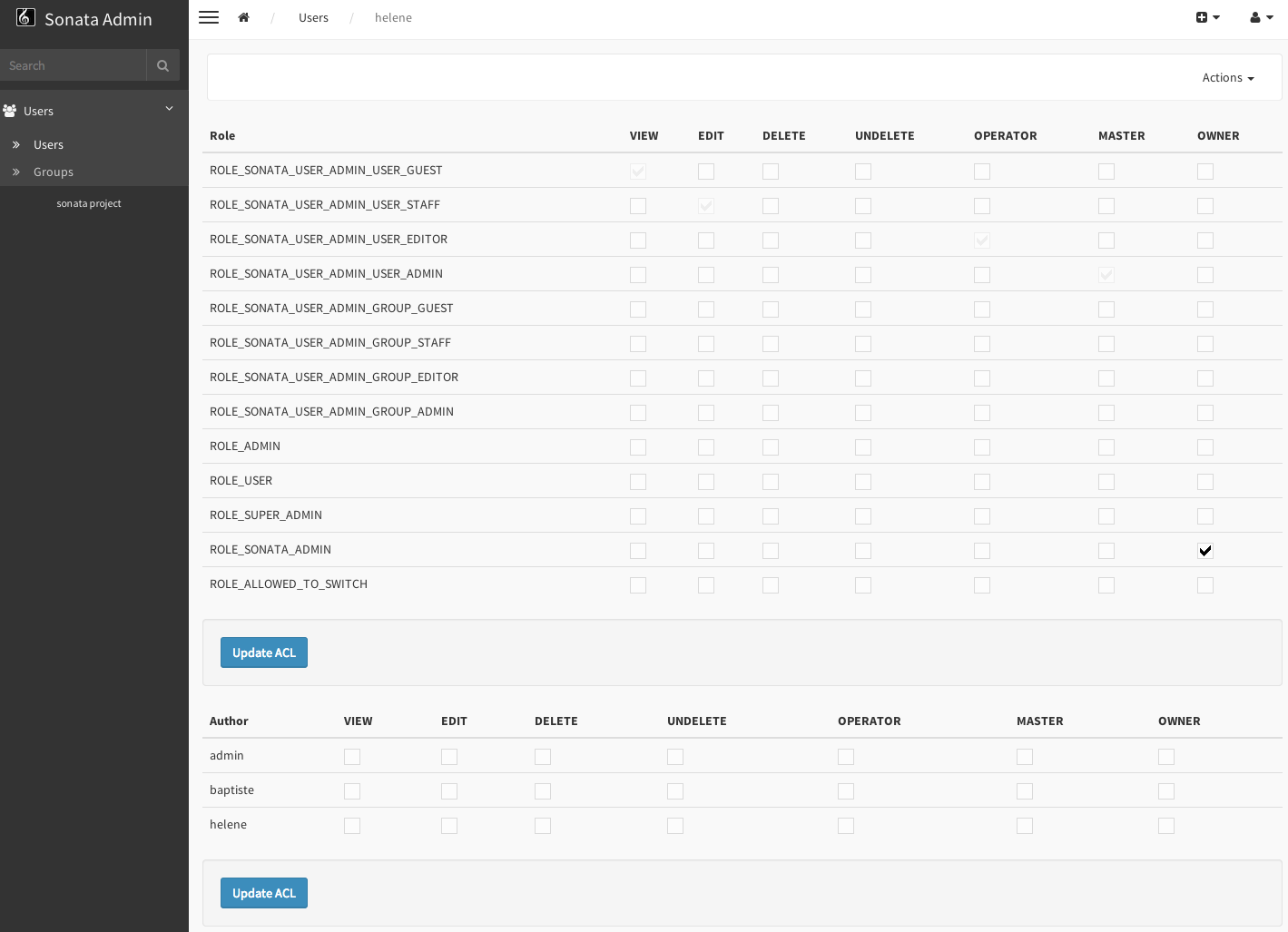
Task: Open the Users sidebar menu item
Action: [x=48, y=145]
